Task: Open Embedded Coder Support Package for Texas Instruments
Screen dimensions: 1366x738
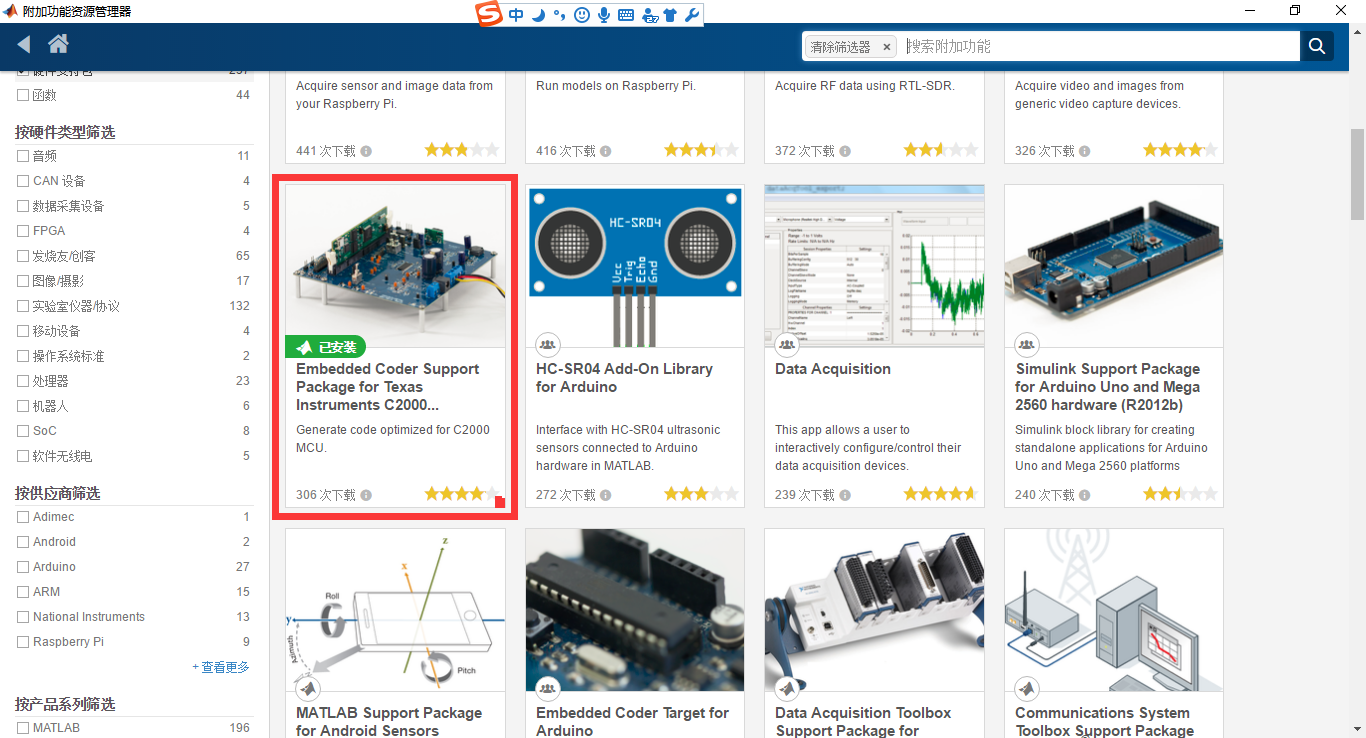Action: [388, 387]
